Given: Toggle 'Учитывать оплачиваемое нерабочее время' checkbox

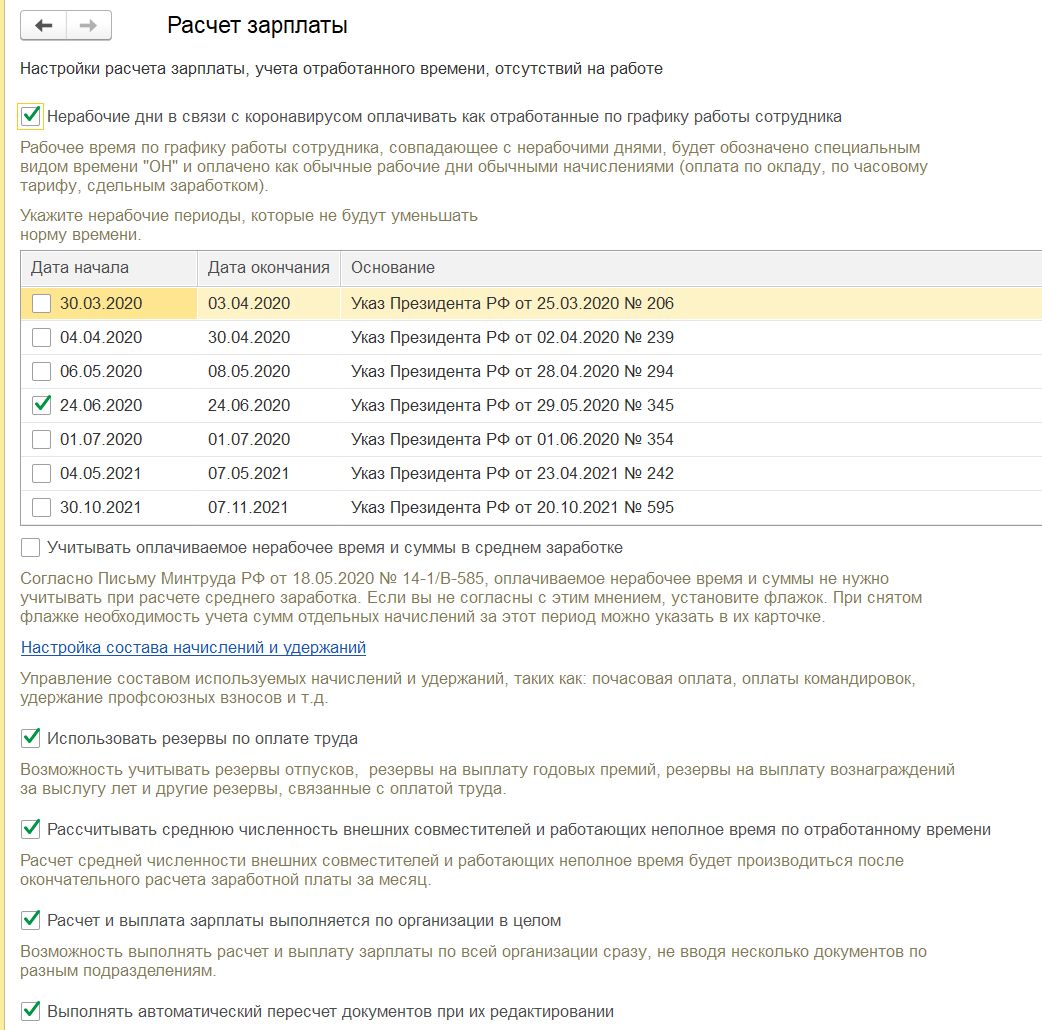Looking at the screenshot, I should click(x=31, y=548).
